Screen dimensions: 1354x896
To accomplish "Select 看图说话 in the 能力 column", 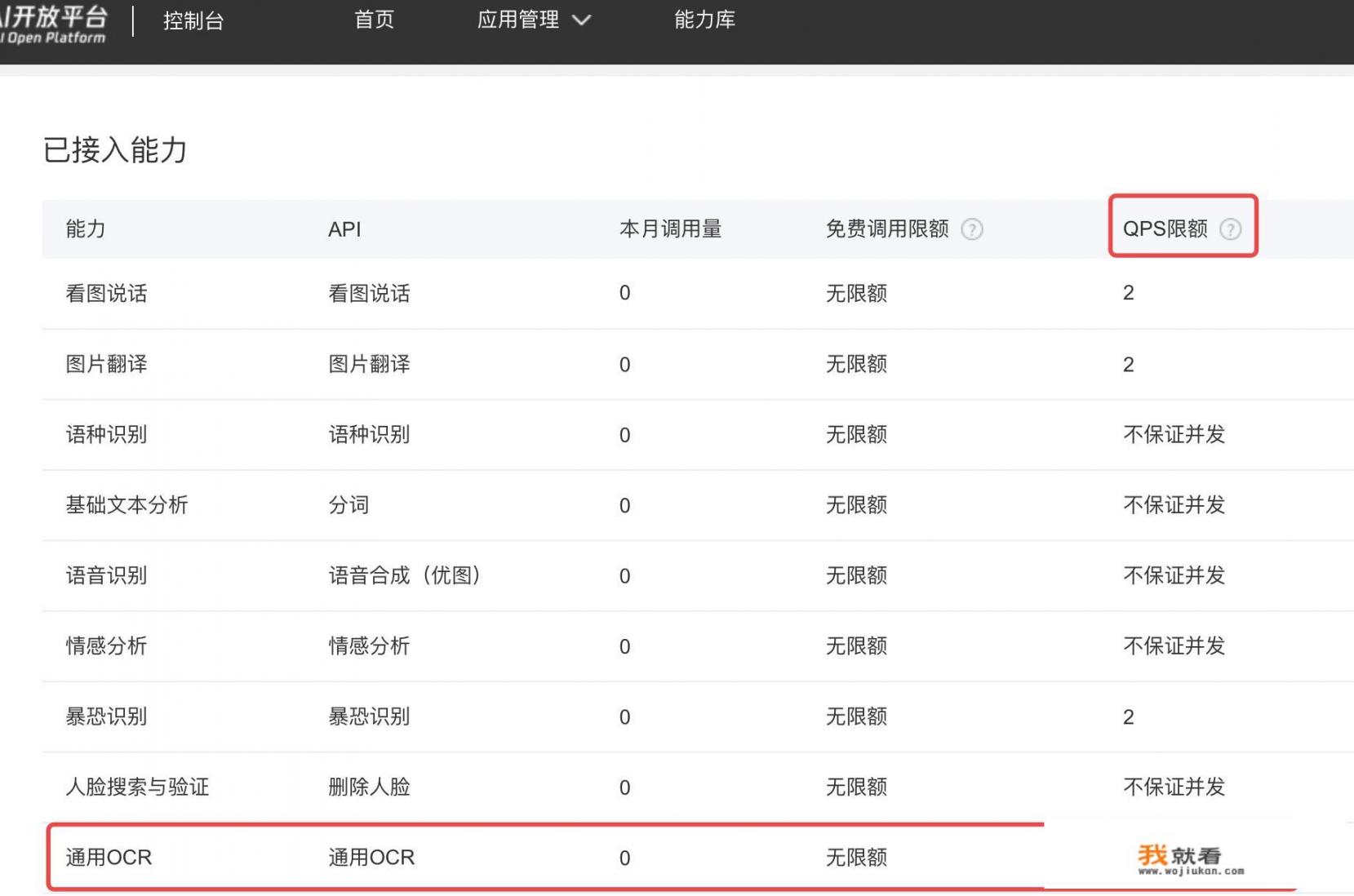I will pyautogui.click(x=106, y=294).
